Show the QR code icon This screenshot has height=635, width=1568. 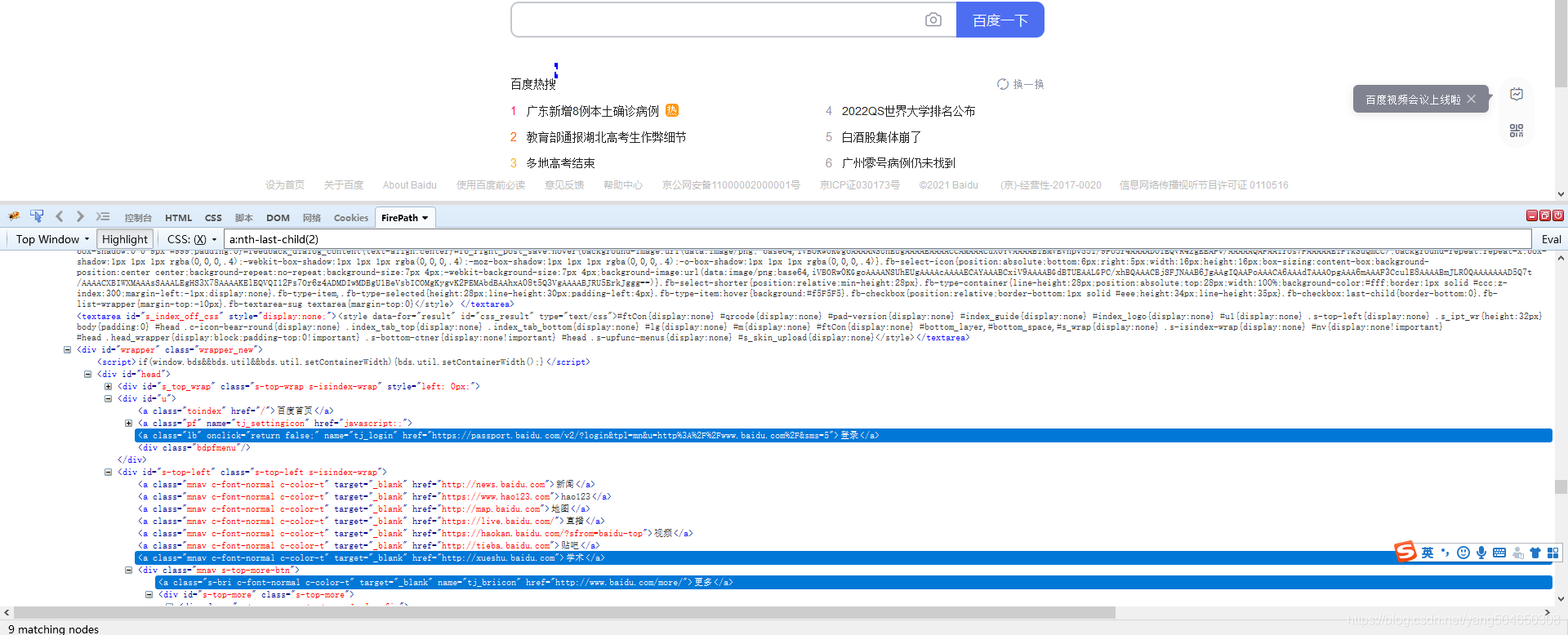(1517, 131)
